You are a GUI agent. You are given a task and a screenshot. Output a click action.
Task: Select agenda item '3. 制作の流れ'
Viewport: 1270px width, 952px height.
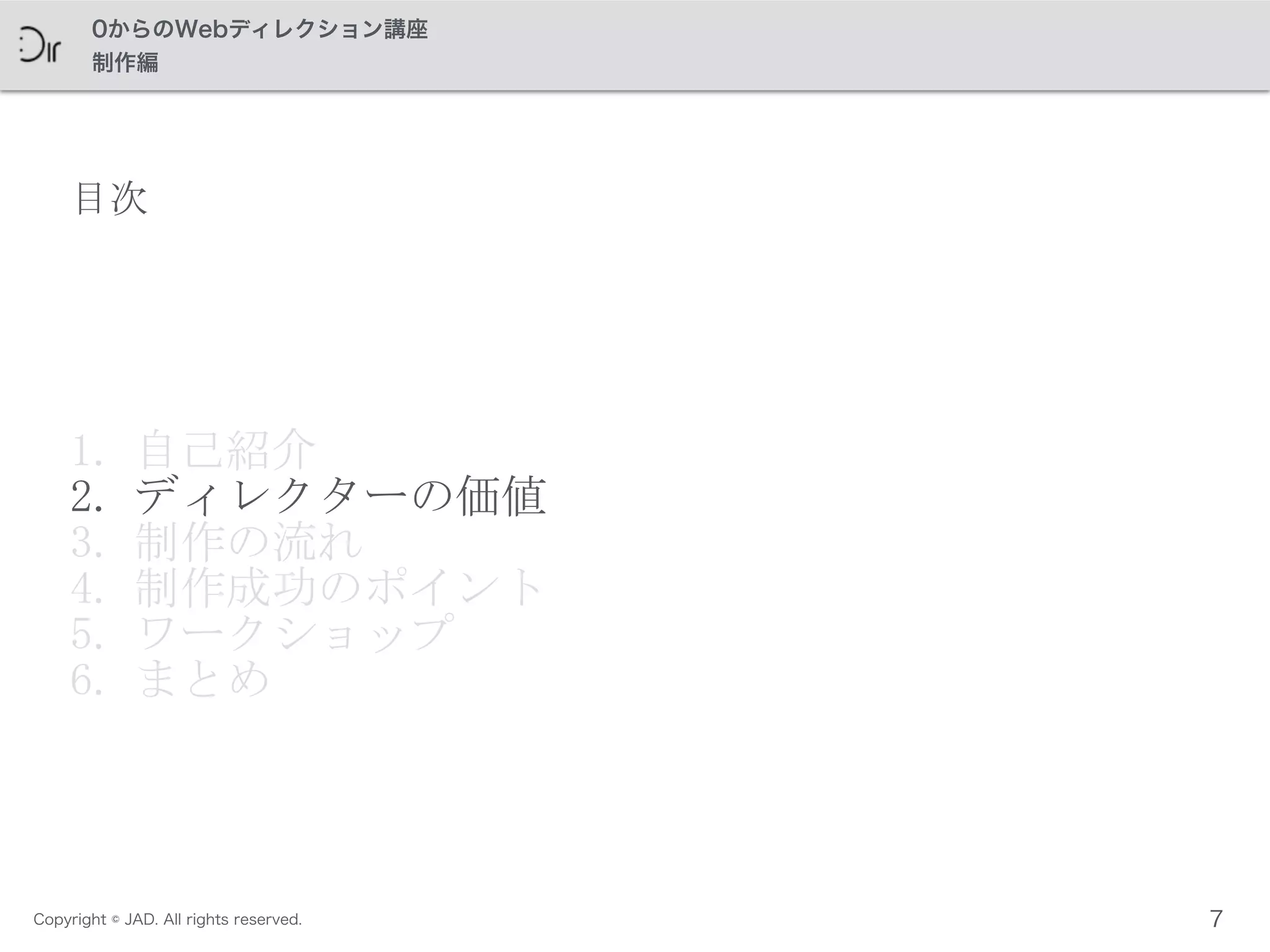point(217,542)
